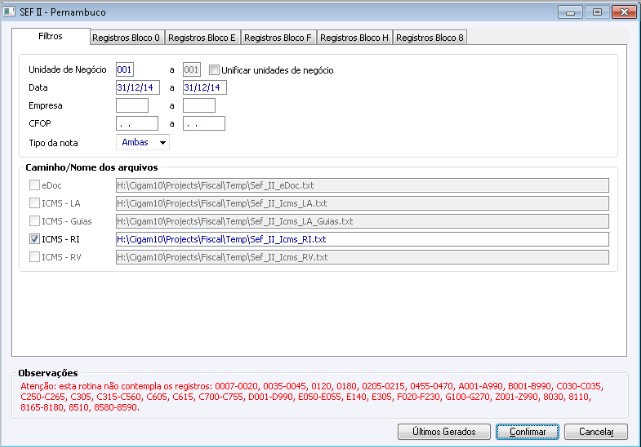Click the end Data field
Viewport: 641px width, 447px height.
pyautogui.click(x=205, y=88)
